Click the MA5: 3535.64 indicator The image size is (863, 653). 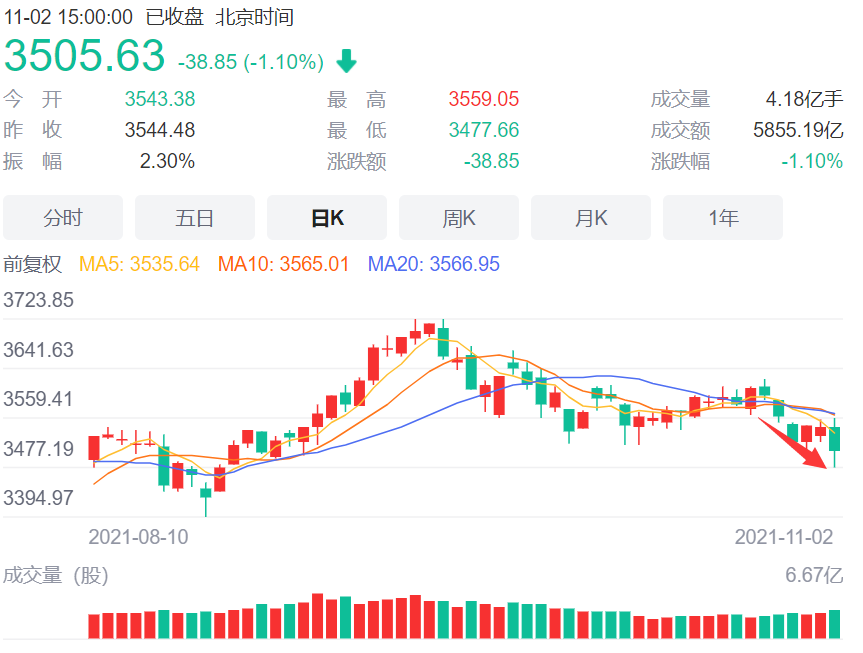tap(139, 264)
